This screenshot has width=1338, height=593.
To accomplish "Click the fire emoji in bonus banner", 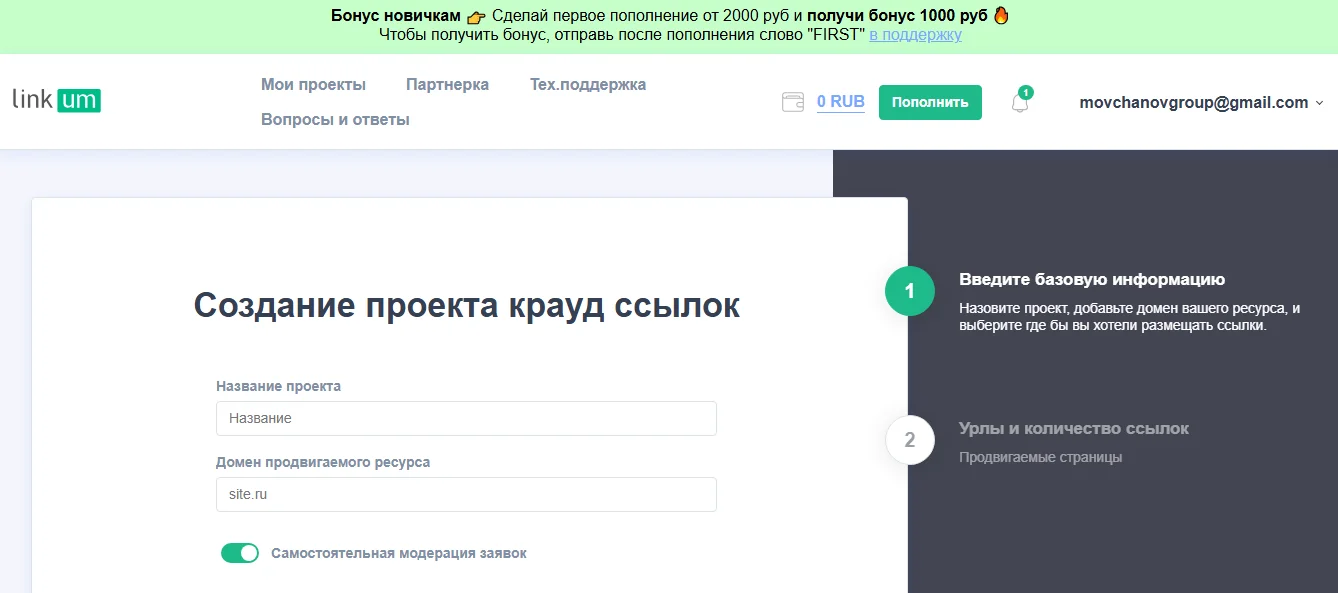I will [x=1001, y=16].
